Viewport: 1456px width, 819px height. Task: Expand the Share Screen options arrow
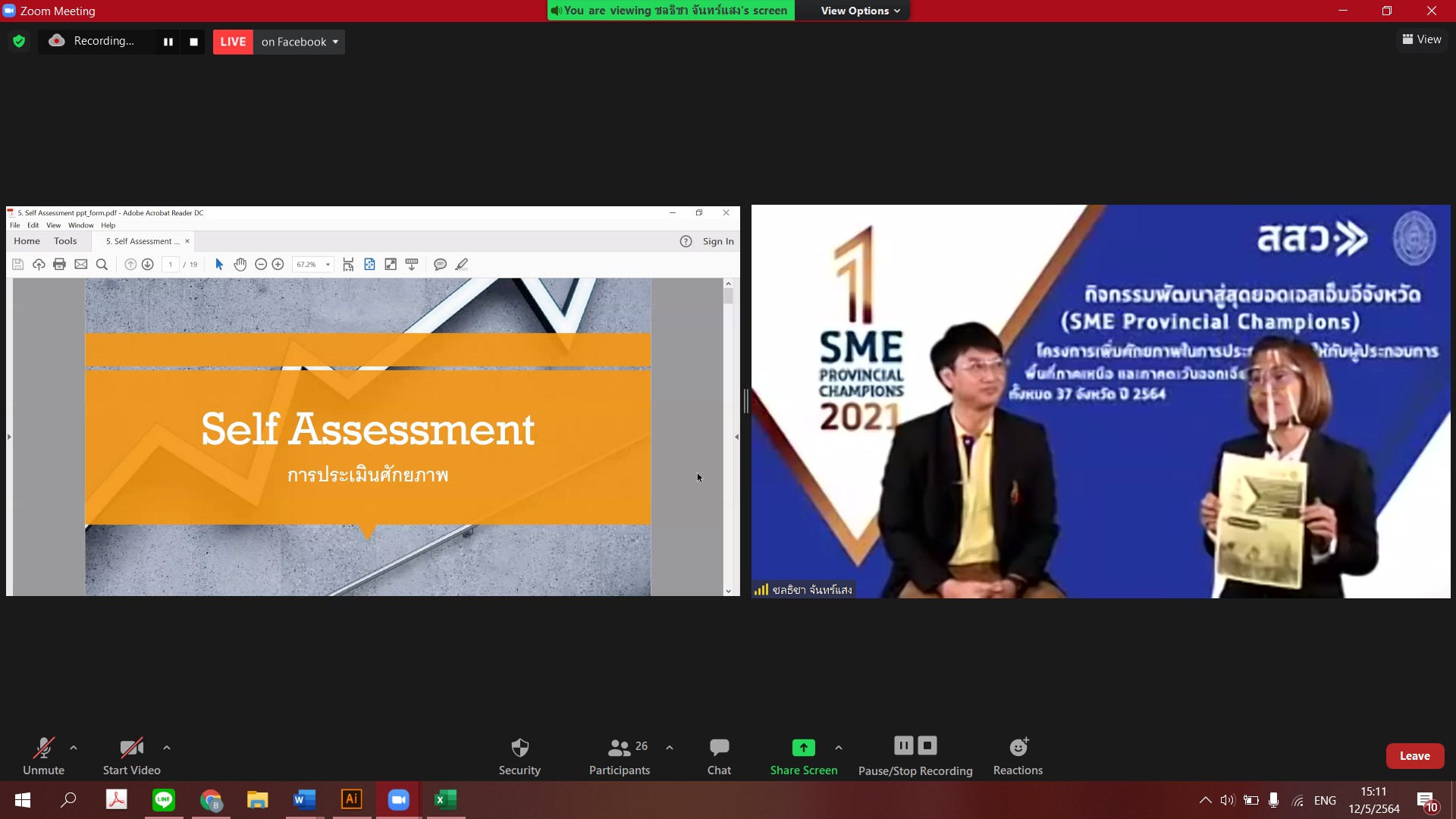coord(838,748)
